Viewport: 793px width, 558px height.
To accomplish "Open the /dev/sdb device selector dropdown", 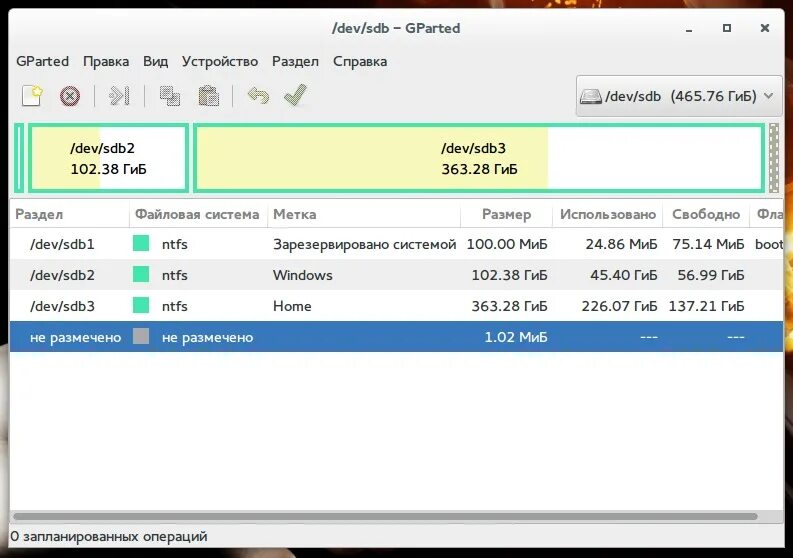I will coord(679,96).
